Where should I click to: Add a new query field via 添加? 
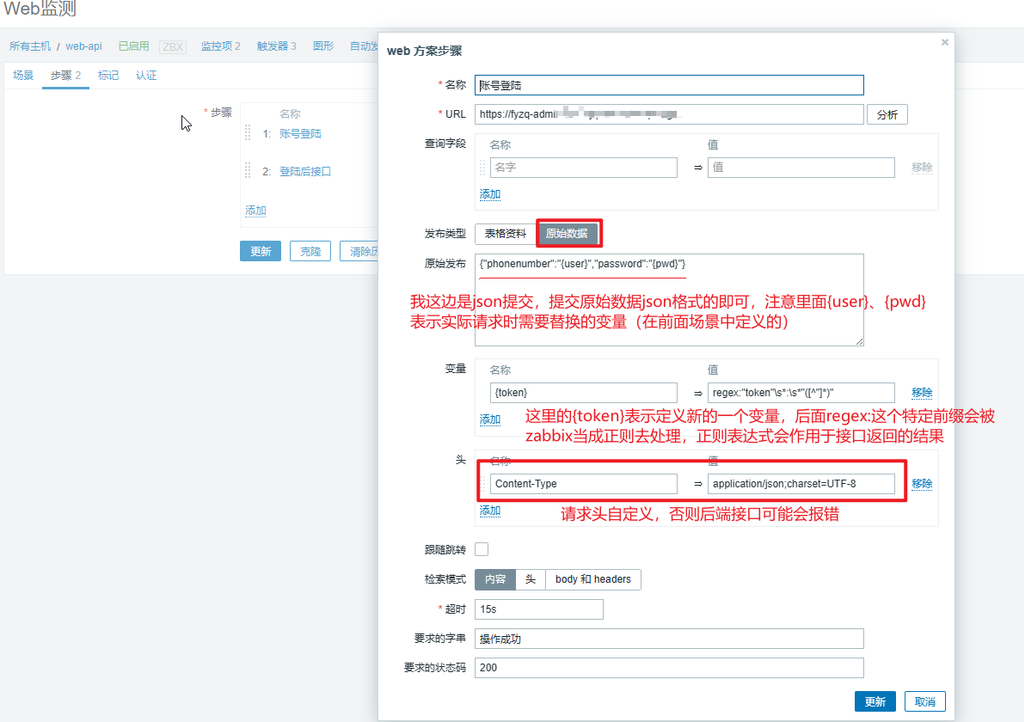(490, 194)
